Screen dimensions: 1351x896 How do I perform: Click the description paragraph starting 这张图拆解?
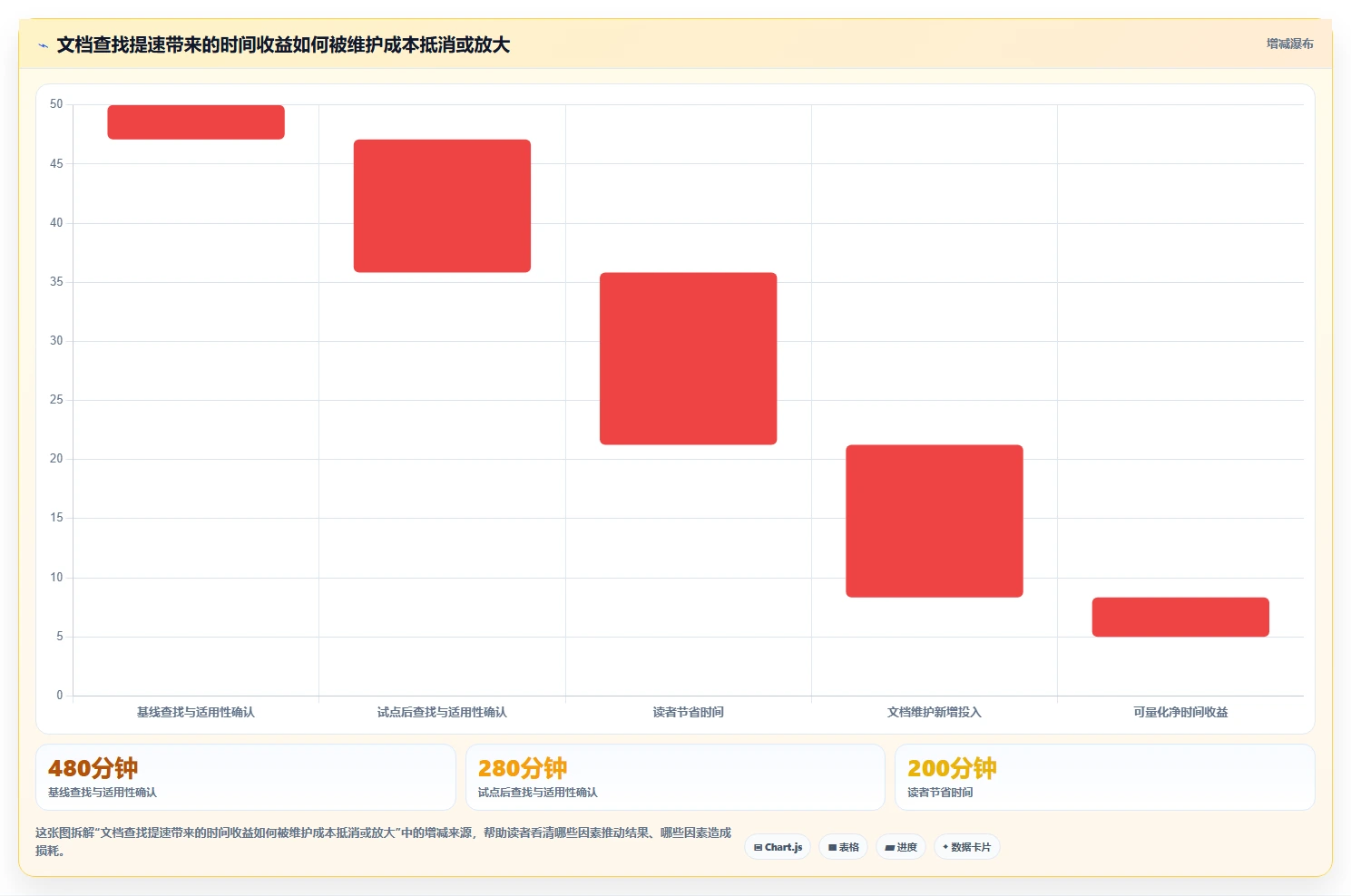click(384, 842)
